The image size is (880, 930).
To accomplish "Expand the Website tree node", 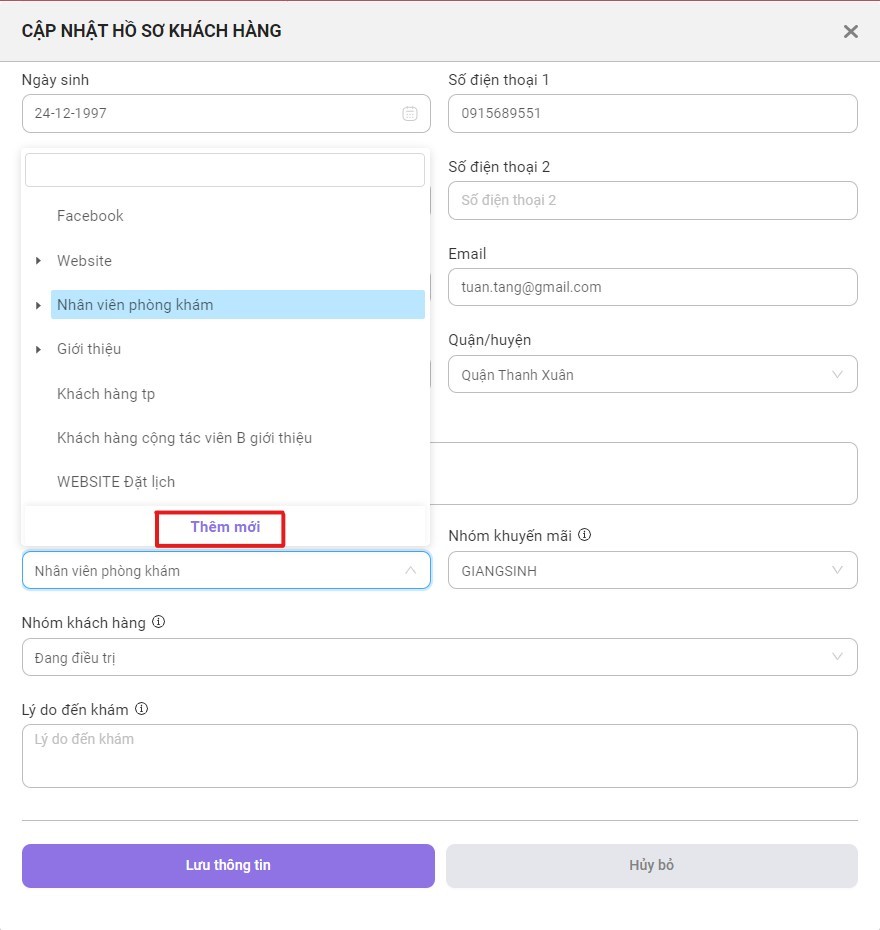I will tap(38, 260).
